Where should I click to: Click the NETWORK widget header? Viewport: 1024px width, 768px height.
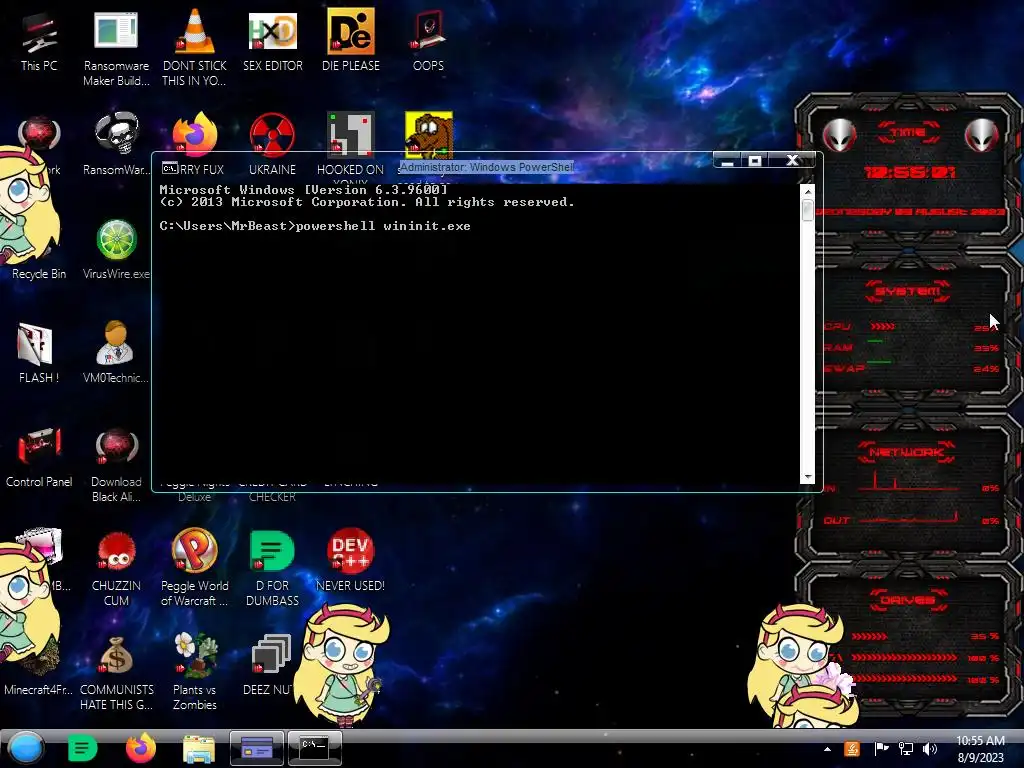click(x=906, y=452)
